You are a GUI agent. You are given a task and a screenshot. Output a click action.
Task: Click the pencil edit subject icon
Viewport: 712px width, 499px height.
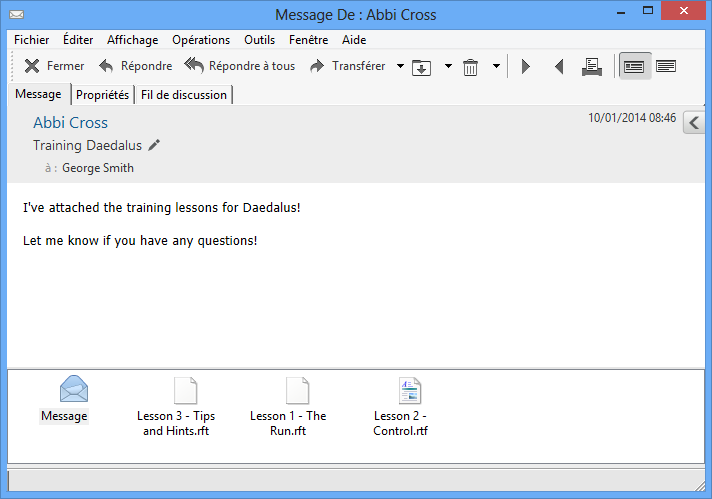(x=154, y=145)
